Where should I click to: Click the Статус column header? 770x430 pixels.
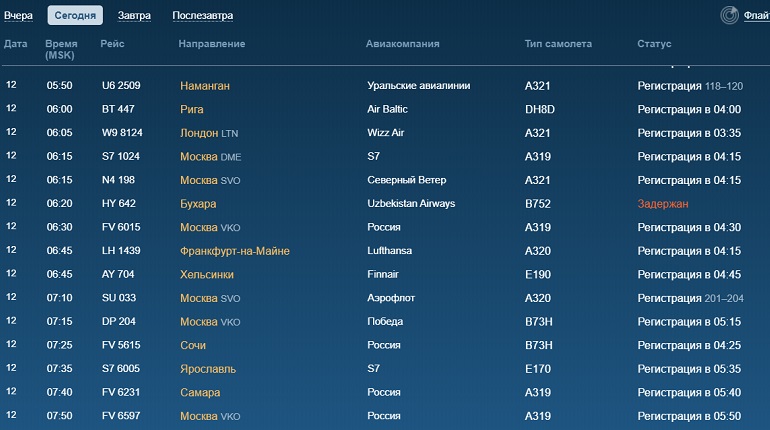[654, 44]
